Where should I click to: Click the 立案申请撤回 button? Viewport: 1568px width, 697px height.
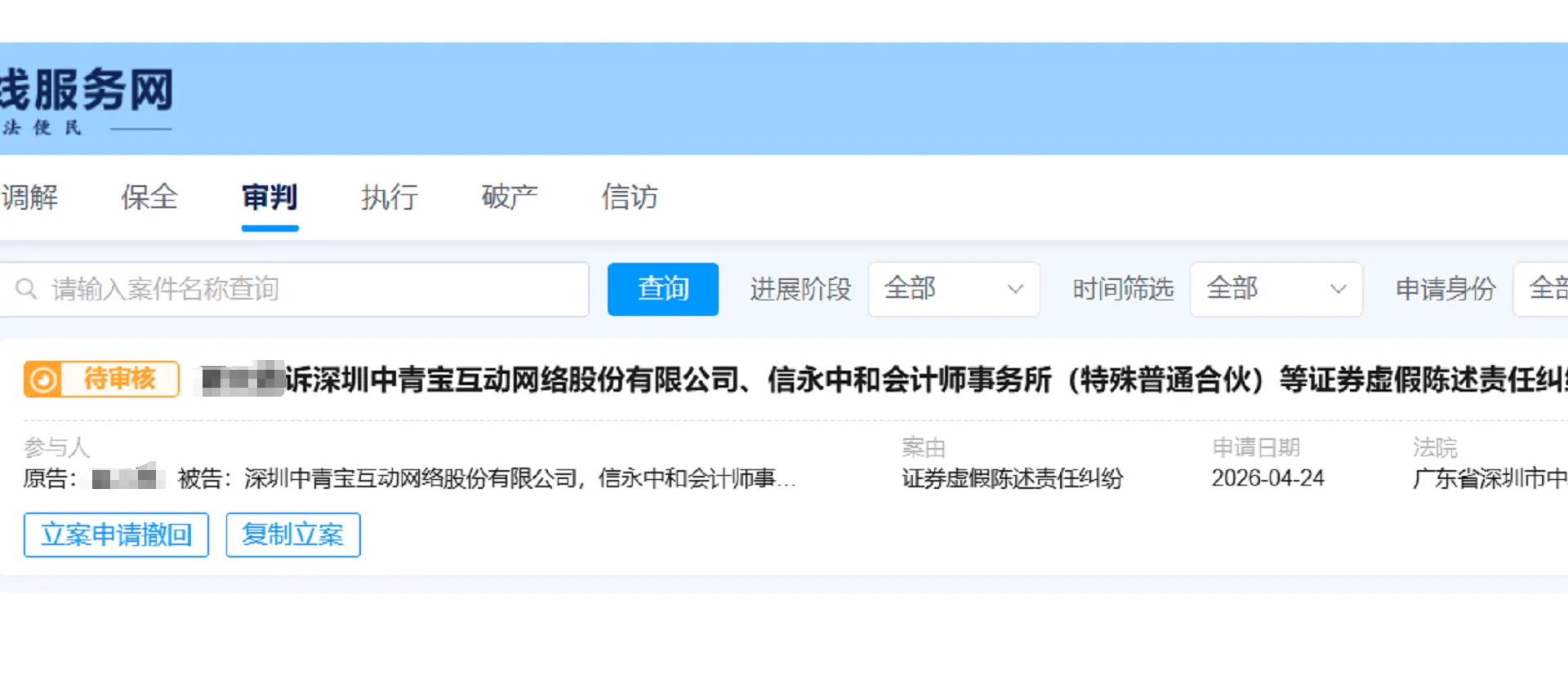(116, 535)
